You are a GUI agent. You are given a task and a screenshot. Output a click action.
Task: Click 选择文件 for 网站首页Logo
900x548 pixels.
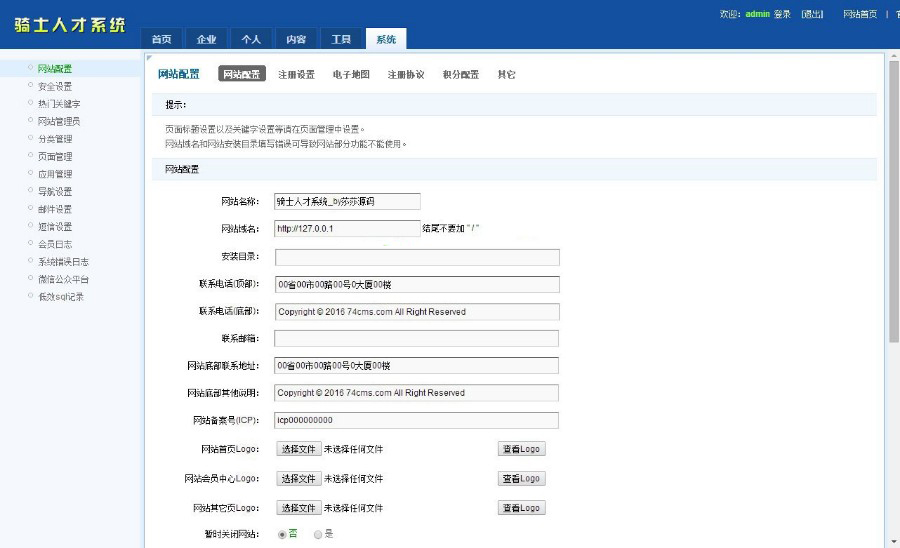pyautogui.click(x=298, y=449)
